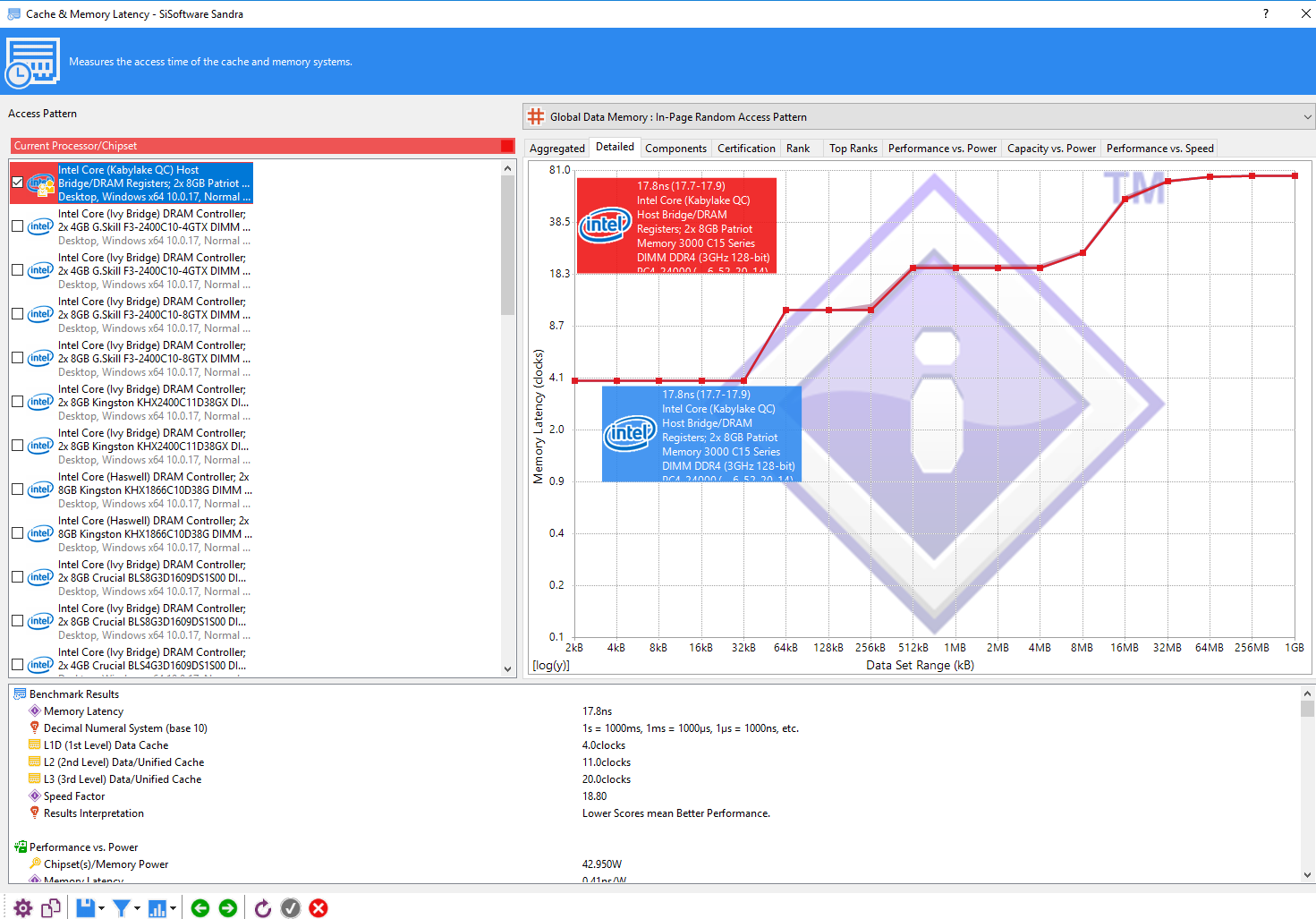The image size is (1316, 919).
Task: Click the help question mark in title bar
Action: click(1265, 13)
